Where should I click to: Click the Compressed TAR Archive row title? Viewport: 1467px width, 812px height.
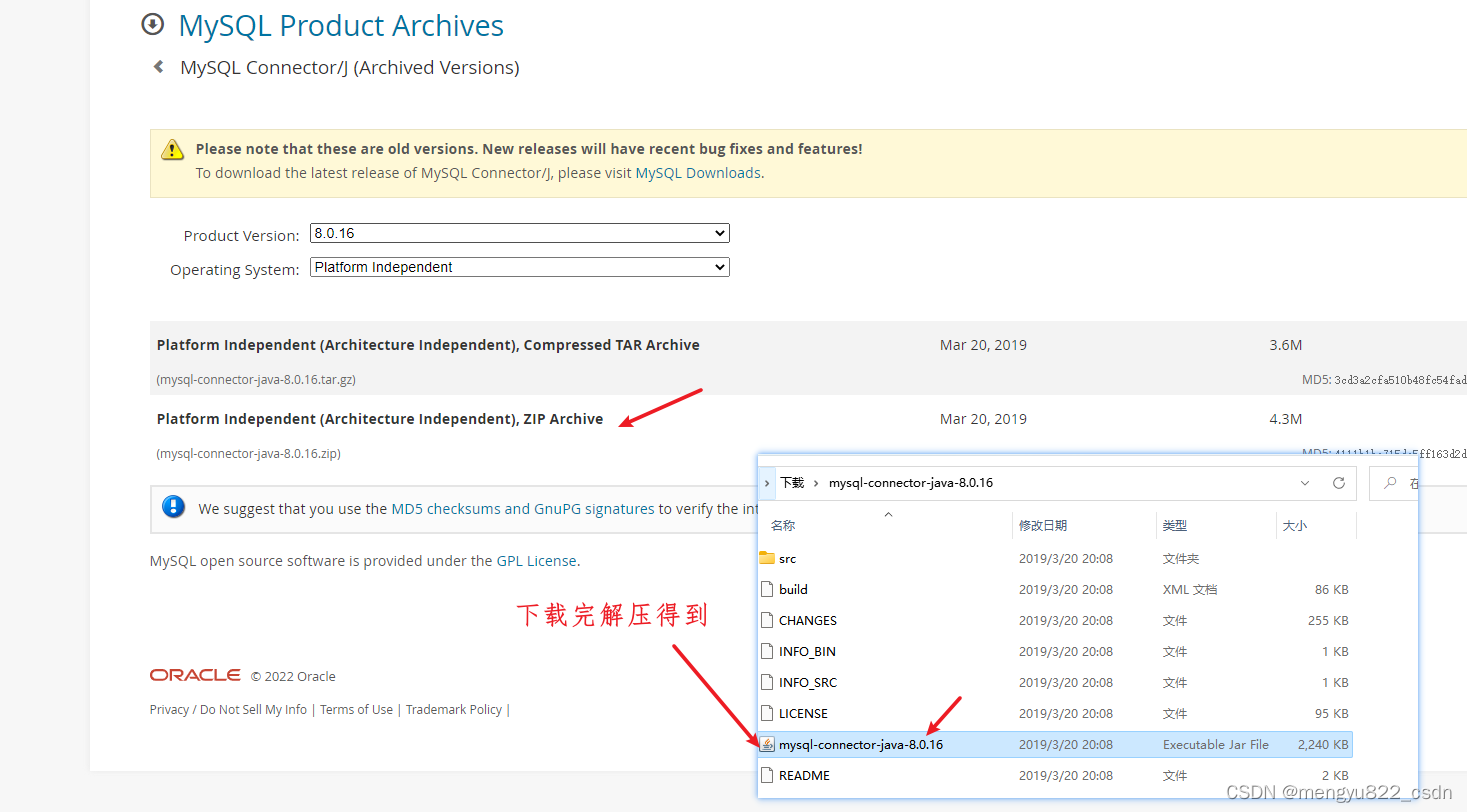coord(428,345)
